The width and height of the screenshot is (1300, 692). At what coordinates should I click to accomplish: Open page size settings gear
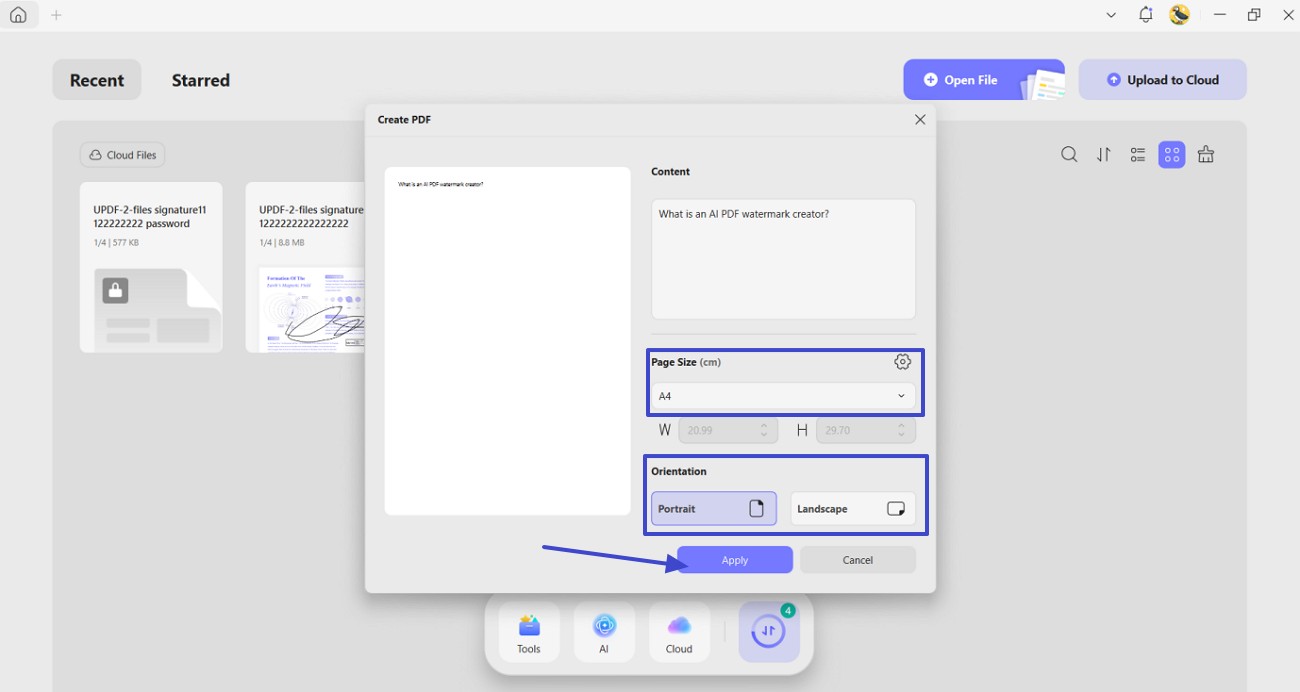click(902, 362)
